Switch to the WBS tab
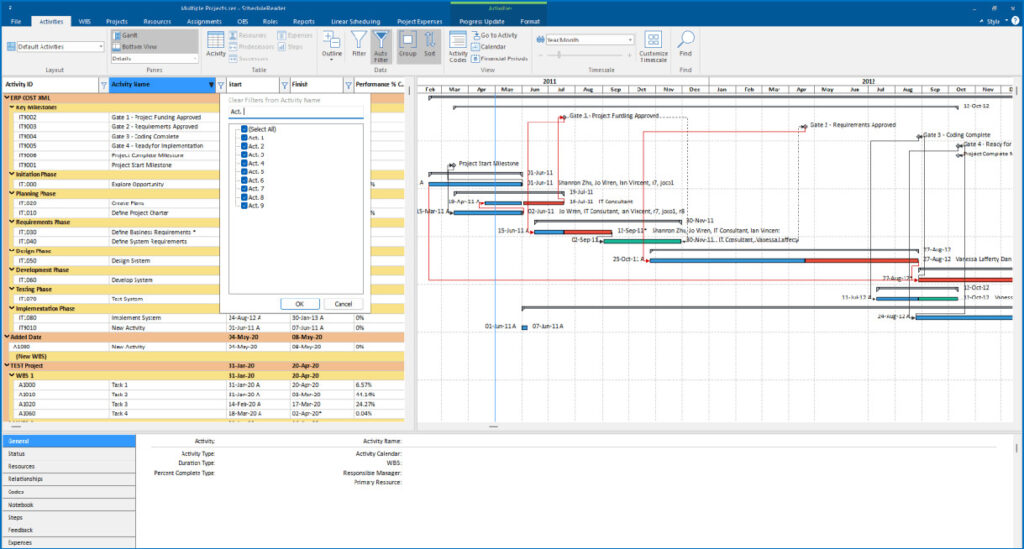Image resolution: width=1024 pixels, height=549 pixels. (x=85, y=22)
